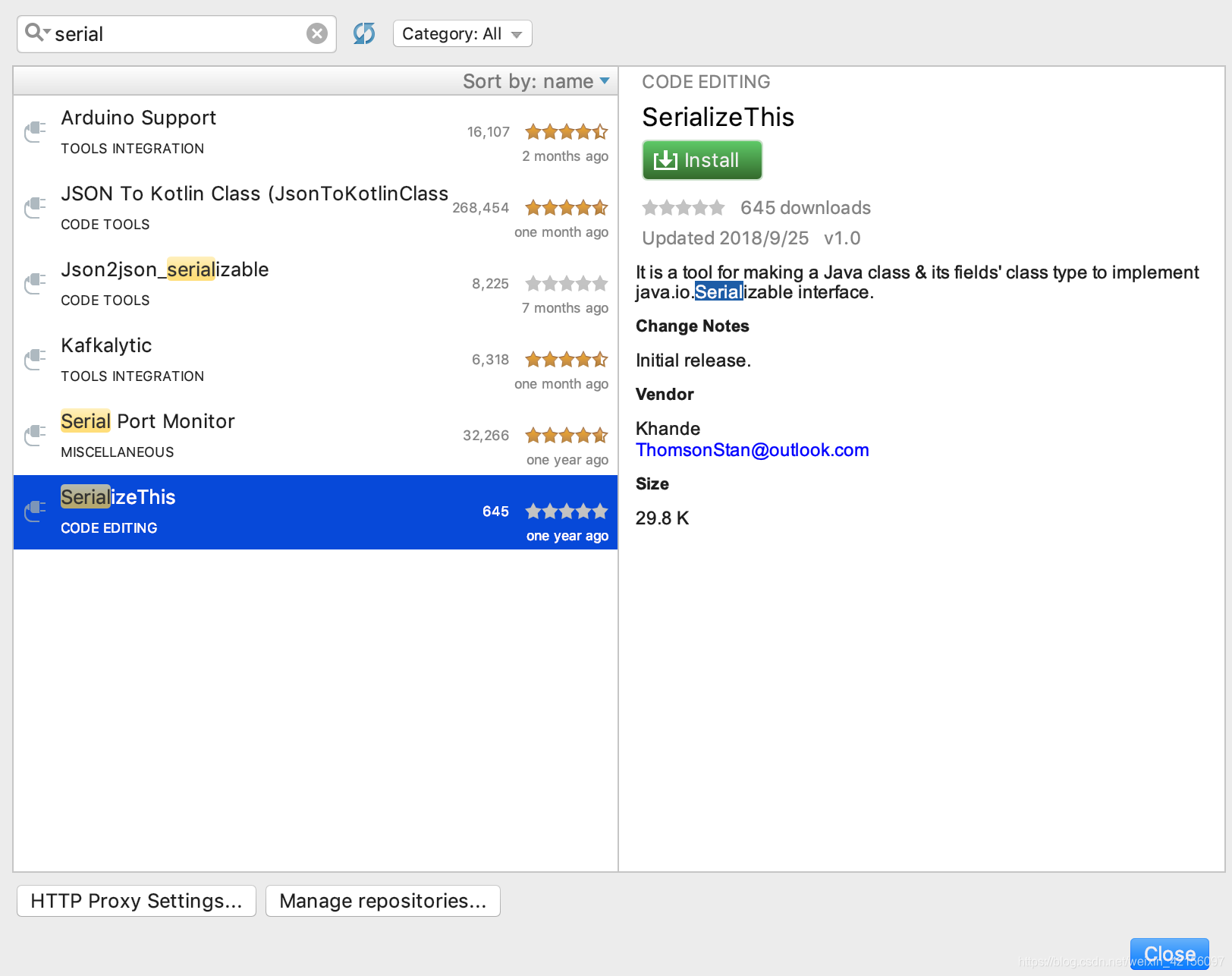
Task: Open Arduino Support plugin entry
Action: 316,134
